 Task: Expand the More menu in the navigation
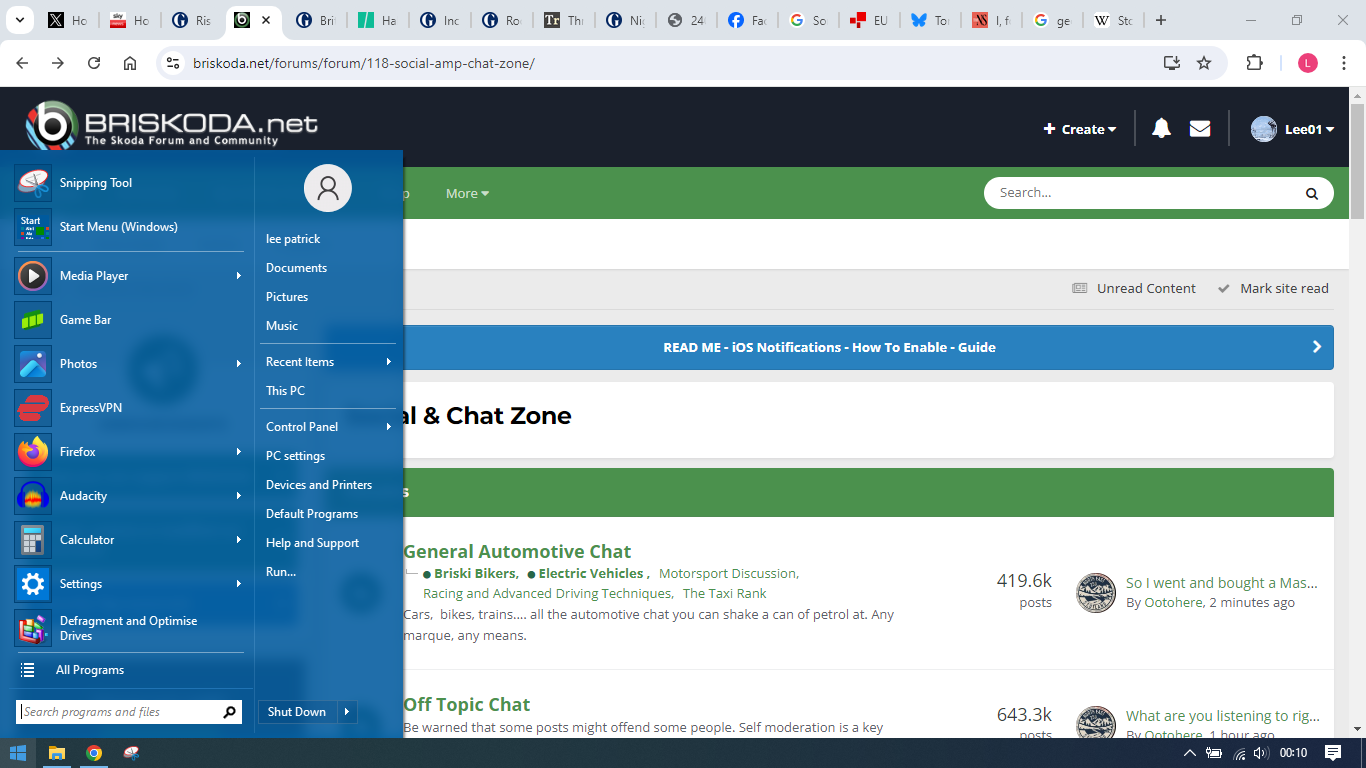coord(466,193)
